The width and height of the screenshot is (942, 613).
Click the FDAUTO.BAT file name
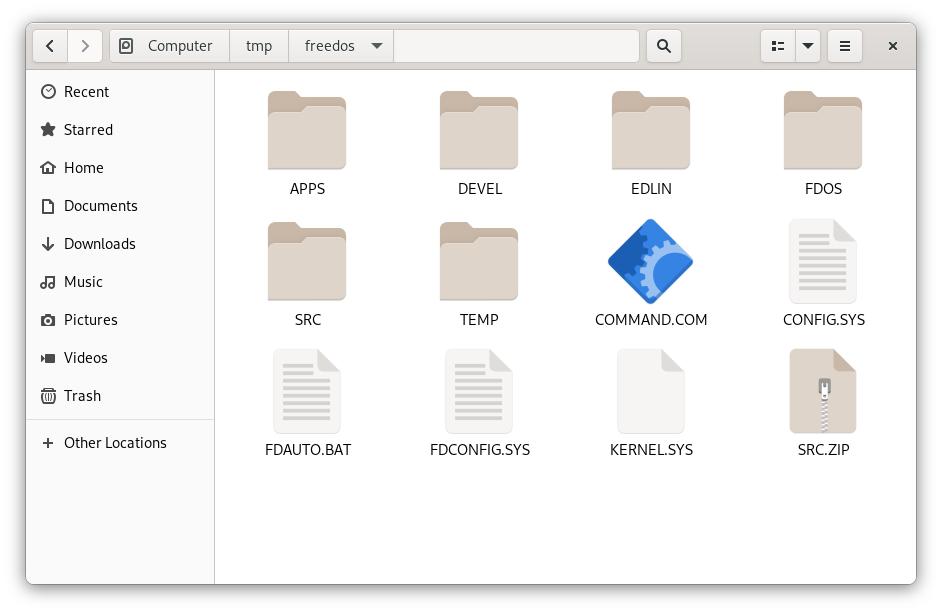click(308, 450)
